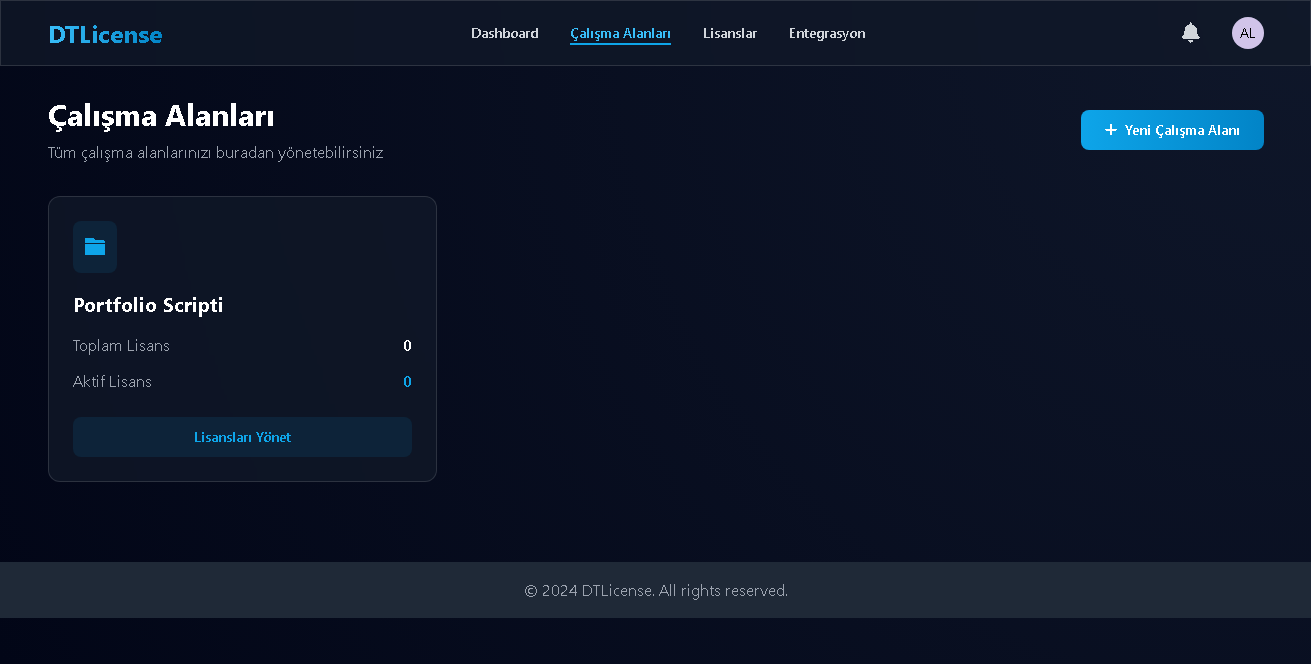This screenshot has height=664, width=1311.
Task: Click the Çalışma Alanları page heading
Action: pos(161,116)
